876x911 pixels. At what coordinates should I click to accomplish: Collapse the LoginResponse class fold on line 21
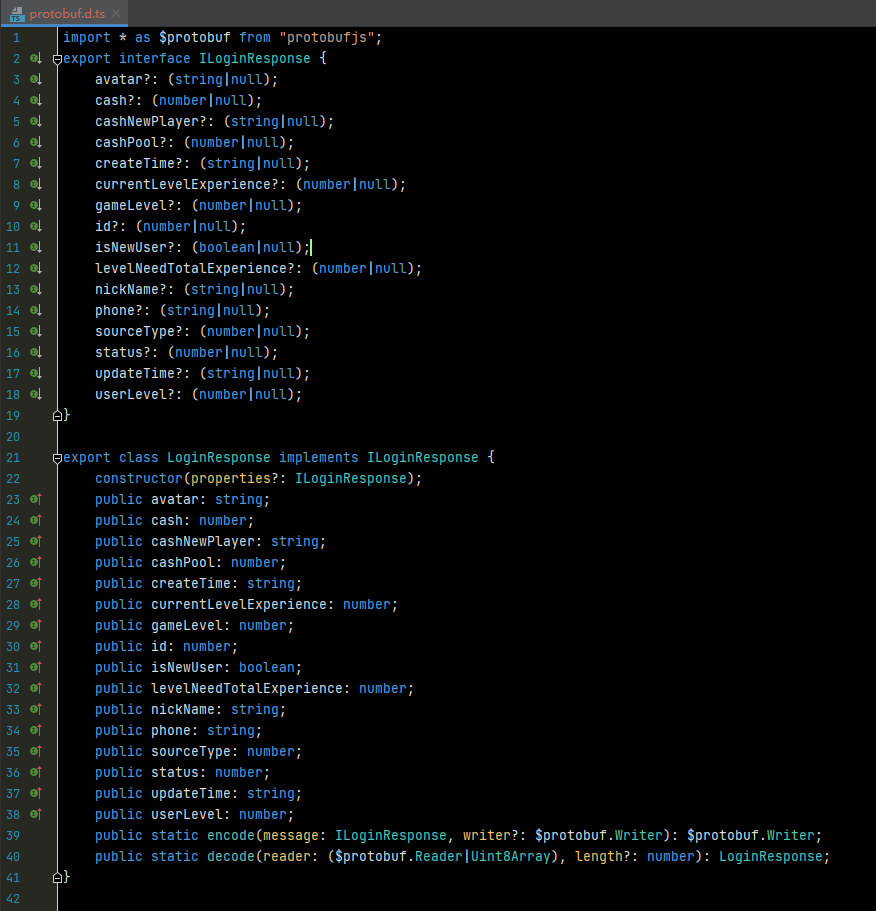tap(57, 458)
